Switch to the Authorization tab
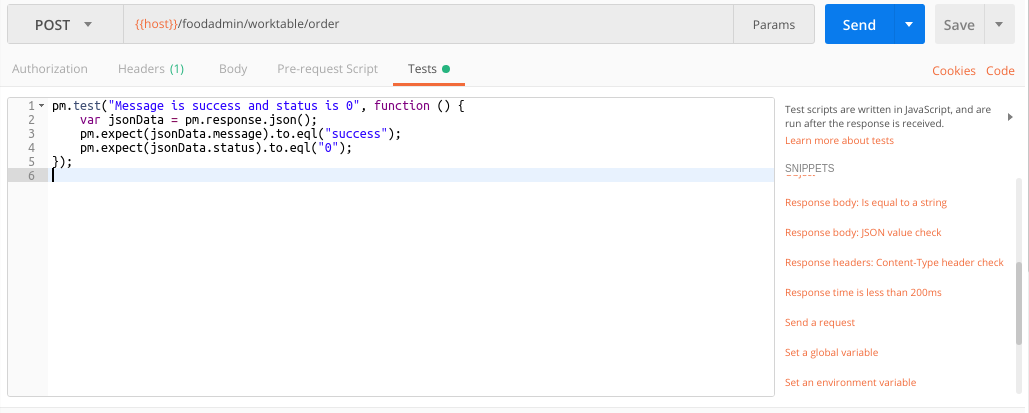This screenshot has width=1029, height=413. pos(49,69)
